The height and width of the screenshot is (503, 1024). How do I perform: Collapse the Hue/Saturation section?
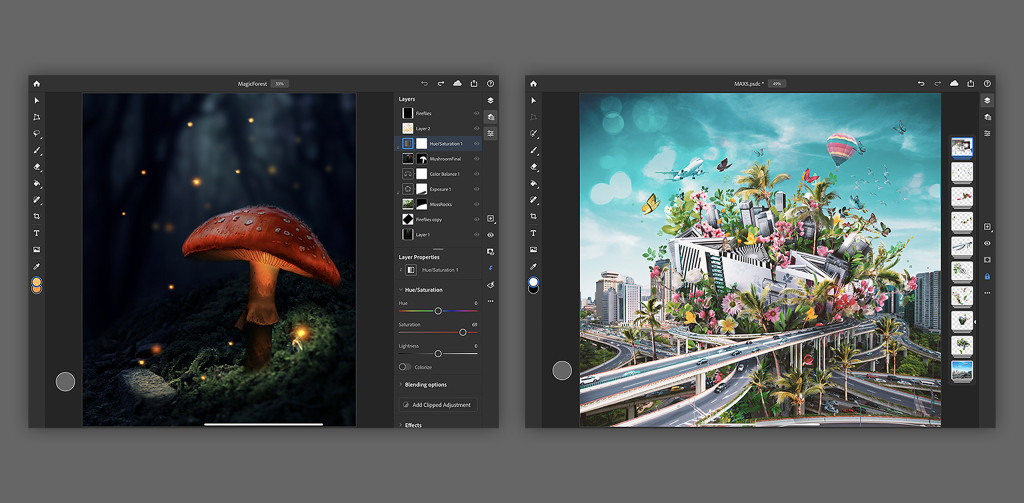click(401, 290)
